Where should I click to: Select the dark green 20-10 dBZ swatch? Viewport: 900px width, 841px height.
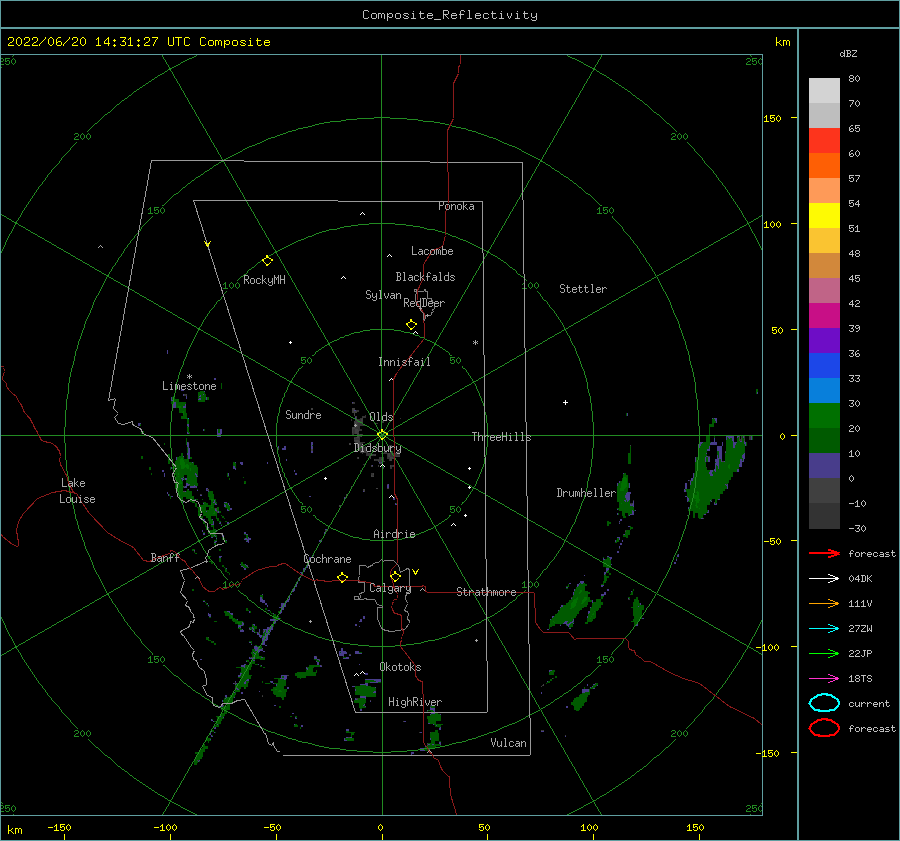(824, 440)
